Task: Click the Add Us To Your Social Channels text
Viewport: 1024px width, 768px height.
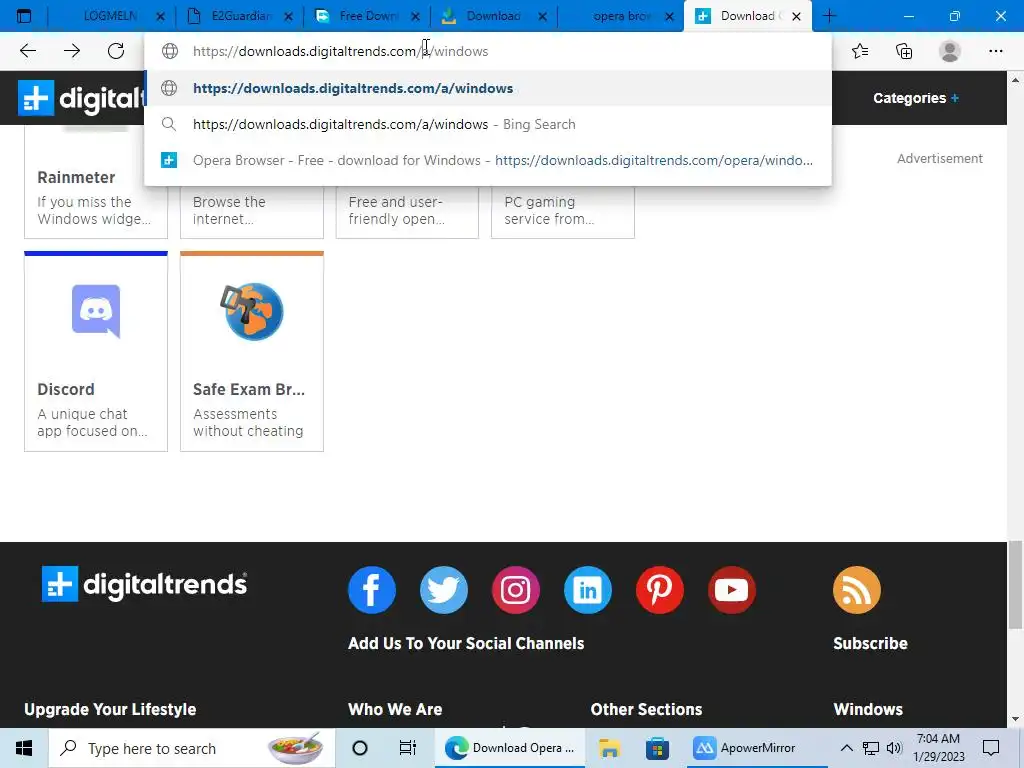Action: click(466, 643)
